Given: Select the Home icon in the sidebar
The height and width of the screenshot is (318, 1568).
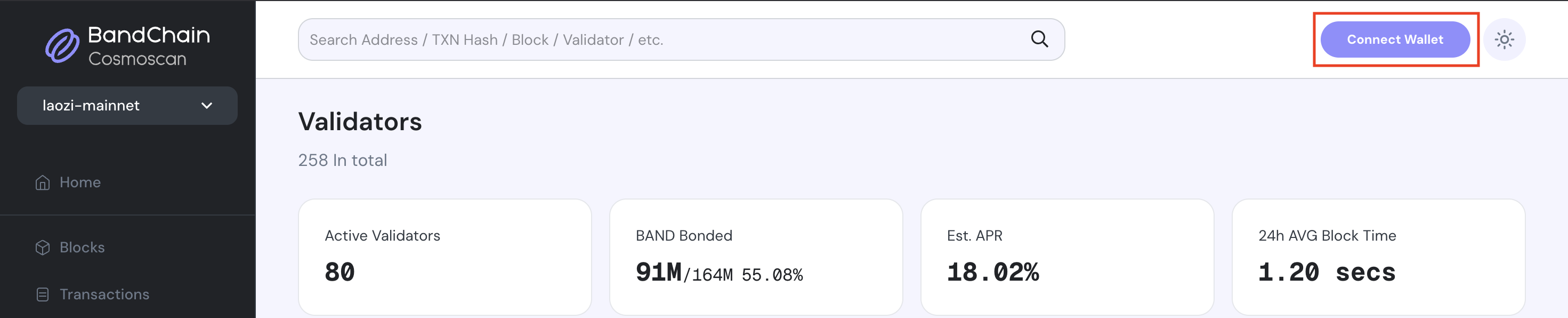Looking at the screenshot, I should click(42, 181).
